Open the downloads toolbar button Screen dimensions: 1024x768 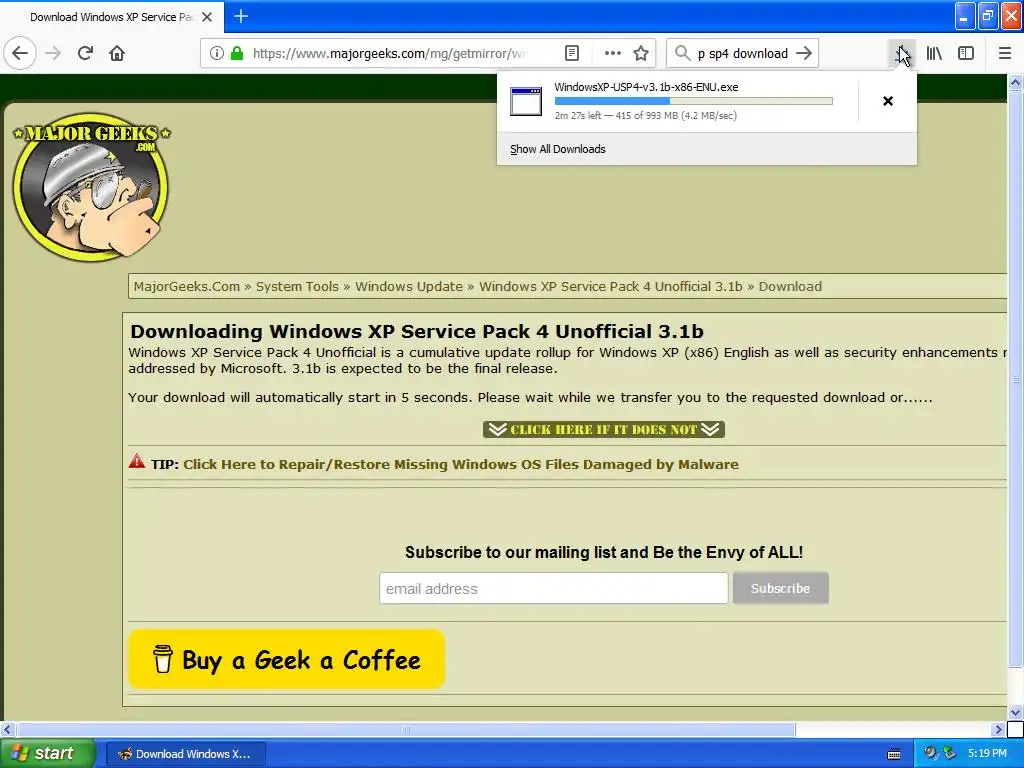coord(901,54)
